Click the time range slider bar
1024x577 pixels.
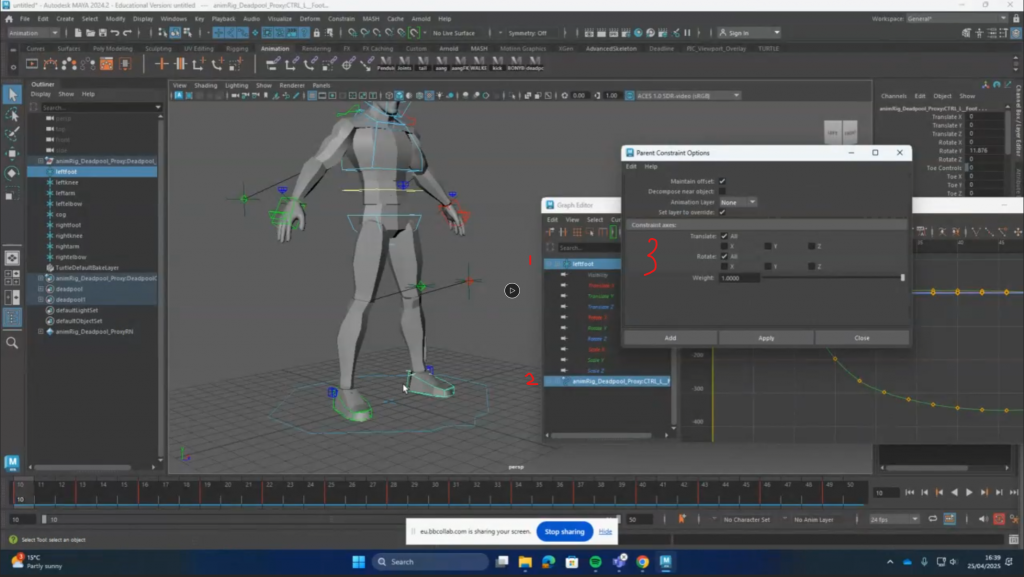(x=330, y=520)
